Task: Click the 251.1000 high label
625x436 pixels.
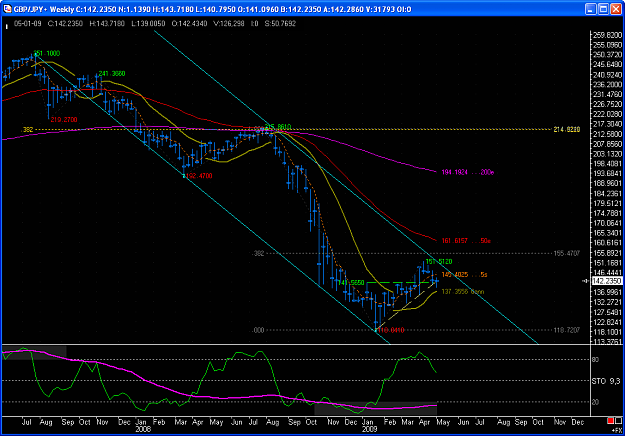Action: coord(47,53)
